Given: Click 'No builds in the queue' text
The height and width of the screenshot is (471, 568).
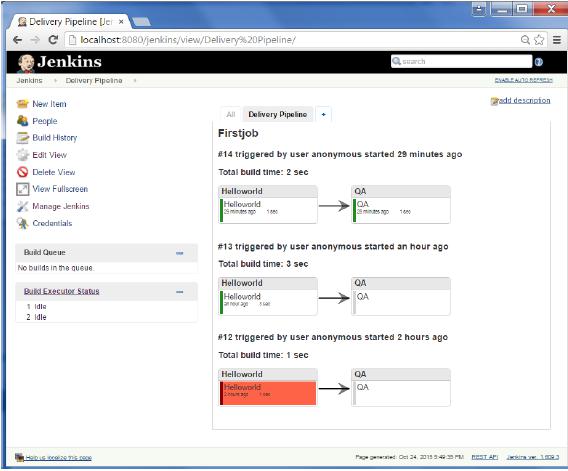Looking at the screenshot, I should point(55,268).
